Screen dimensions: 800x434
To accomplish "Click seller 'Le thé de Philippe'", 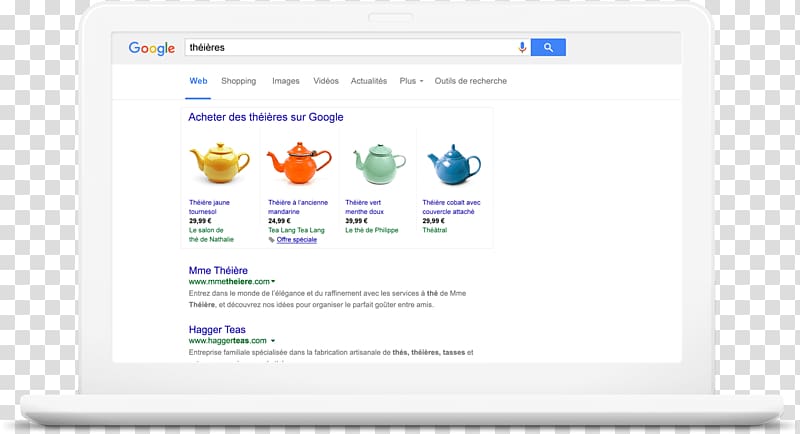I will [x=371, y=231].
